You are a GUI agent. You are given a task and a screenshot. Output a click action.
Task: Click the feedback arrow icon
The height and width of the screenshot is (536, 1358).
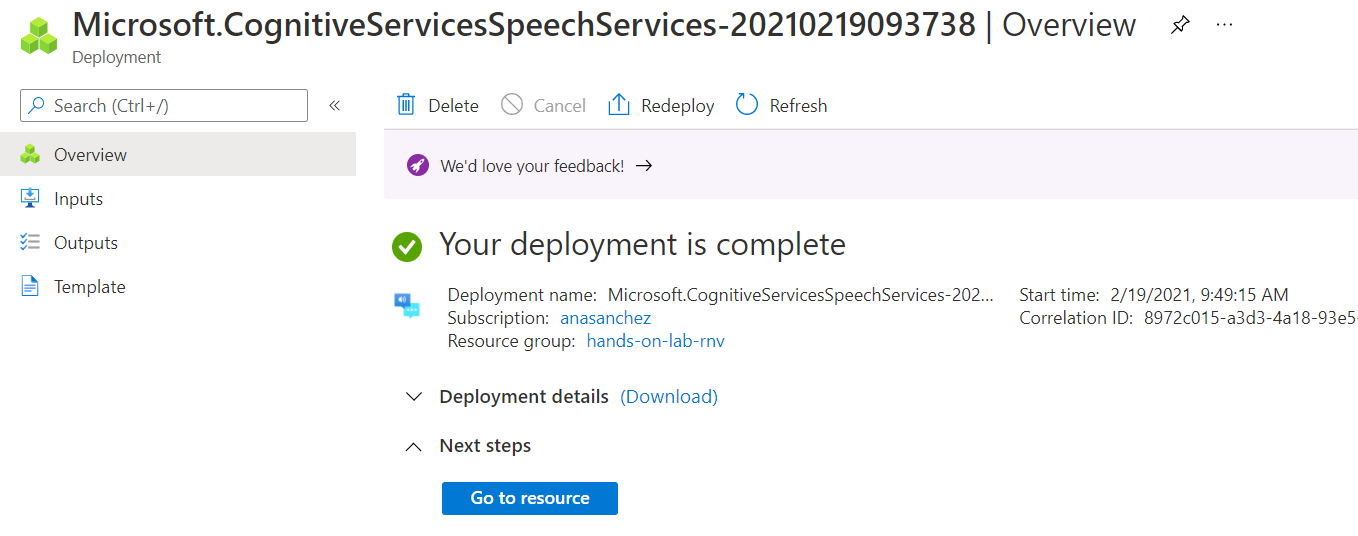pyautogui.click(x=644, y=166)
